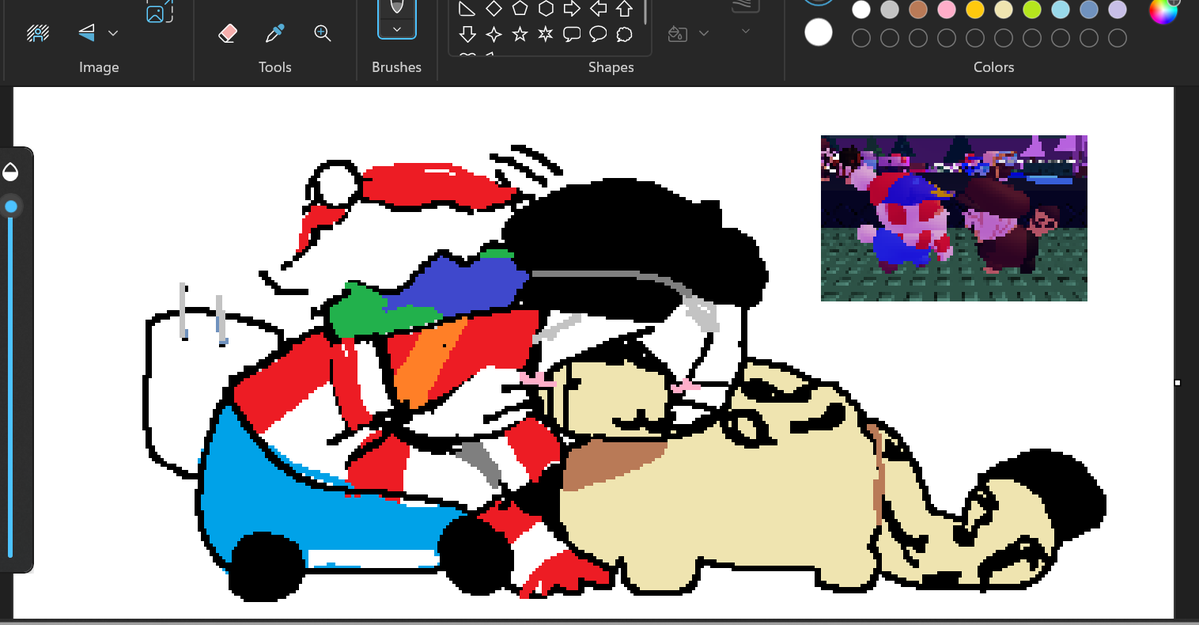Screen dimensions: 1199x625
Task: Click the Shapes gallery scrollbar
Action: 646,11
